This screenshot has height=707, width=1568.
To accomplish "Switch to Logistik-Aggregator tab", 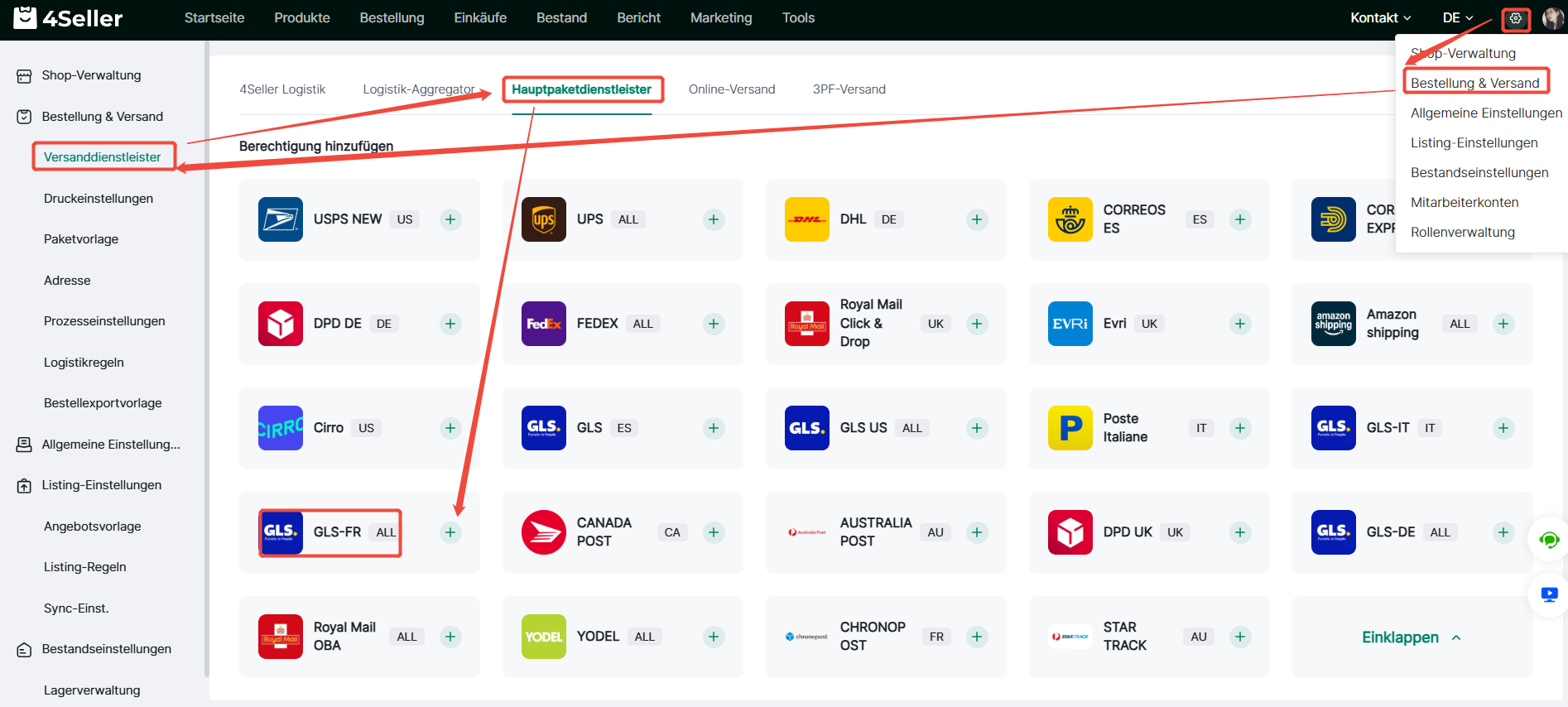I will coord(419,89).
